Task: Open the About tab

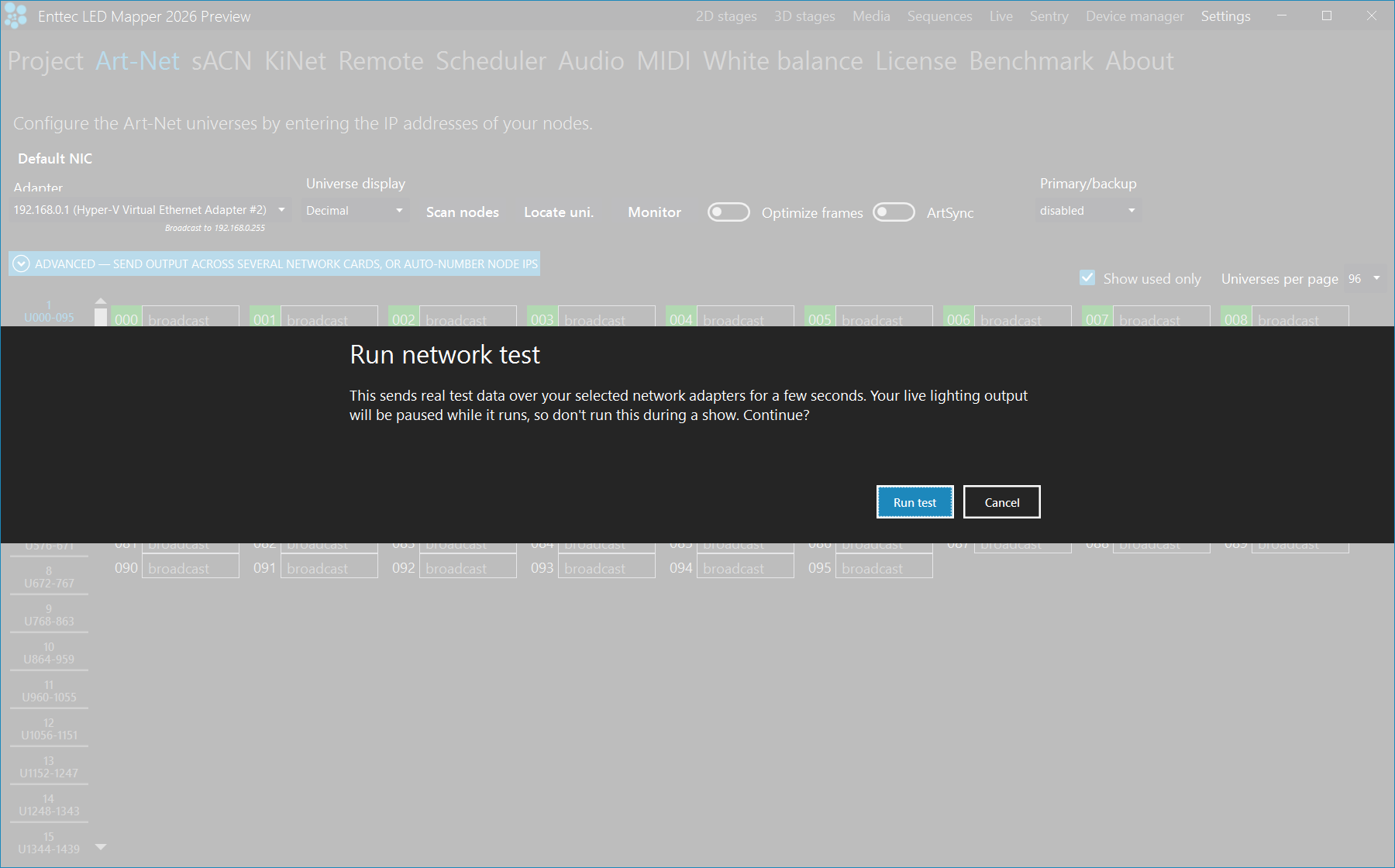Action: click(x=1139, y=61)
